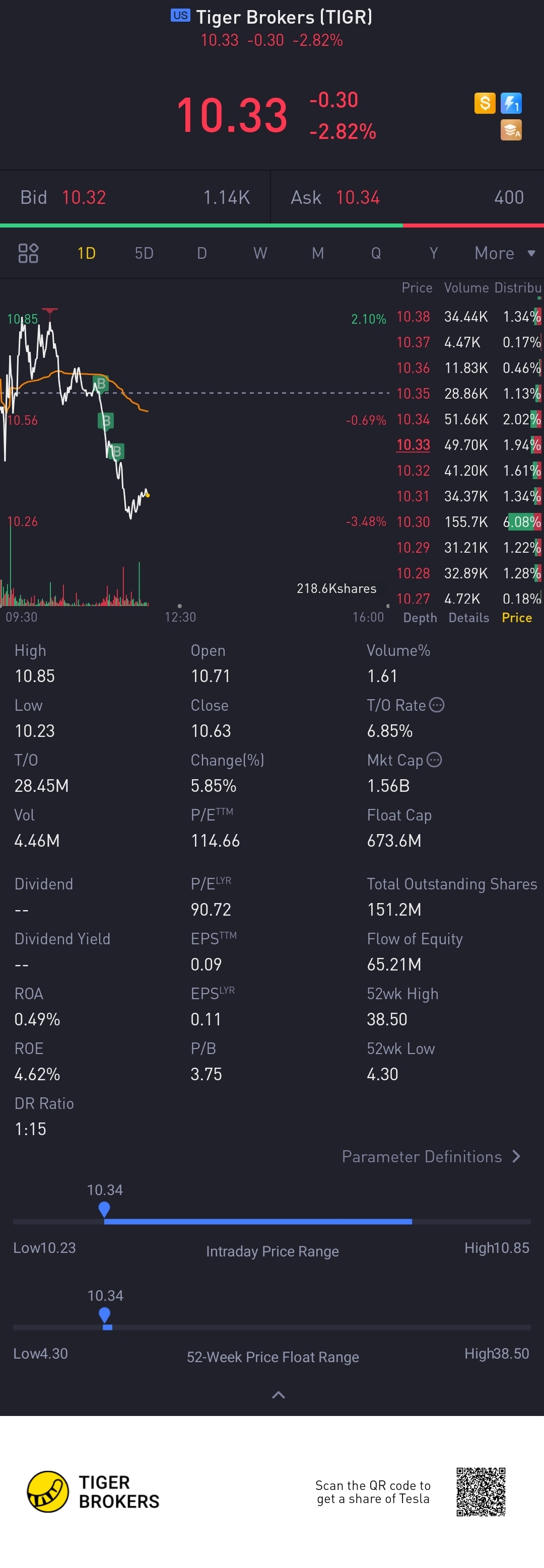Tap the blue lightning bolt badge icon
This screenshot has height=1568, width=544.
click(511, 103)
